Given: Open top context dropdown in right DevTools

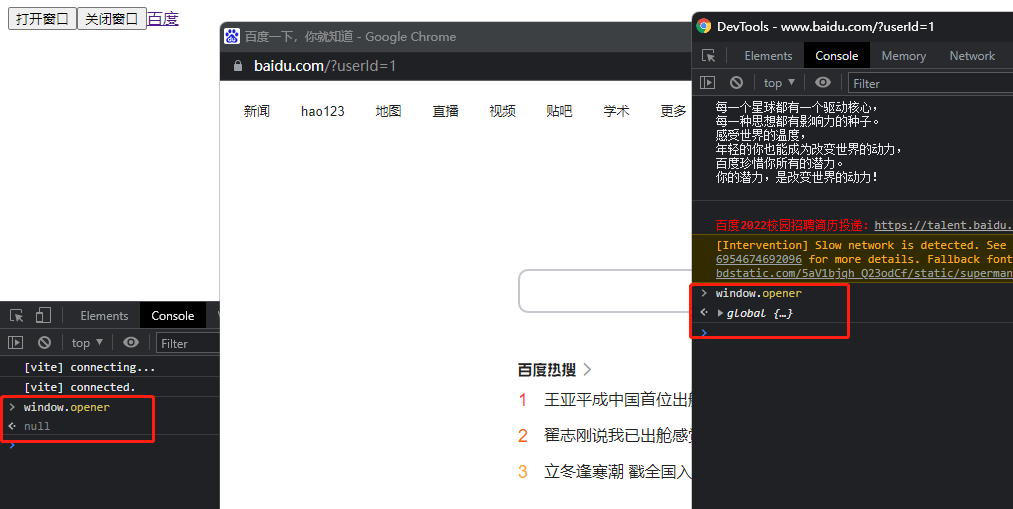Looking at the screenshot, I should [x=779, y=83].
